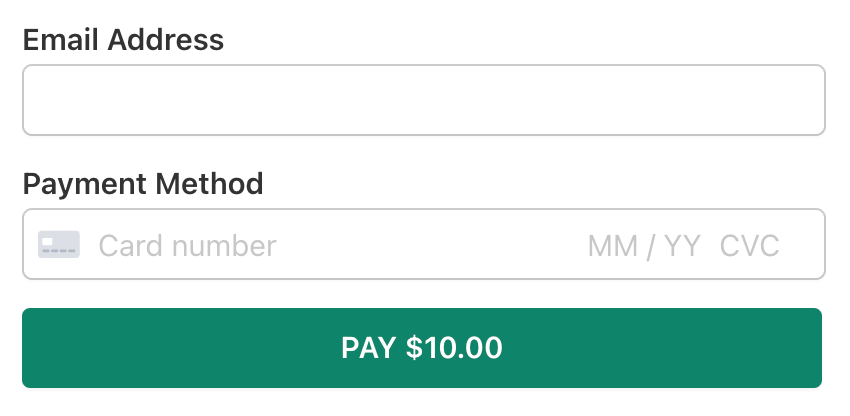
Task: Focus the CVC placeholder in payment box
Action: tap(749, 245)
